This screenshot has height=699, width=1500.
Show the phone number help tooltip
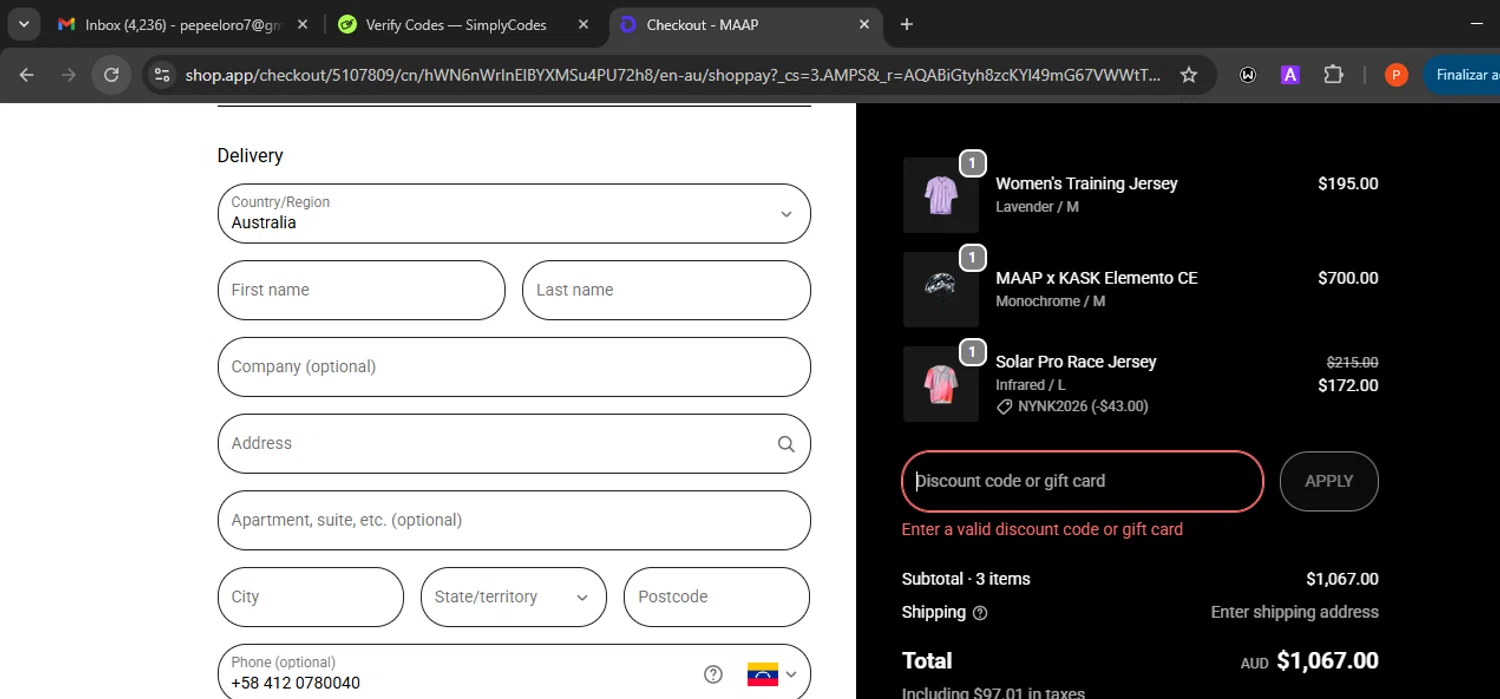point(713,674)
